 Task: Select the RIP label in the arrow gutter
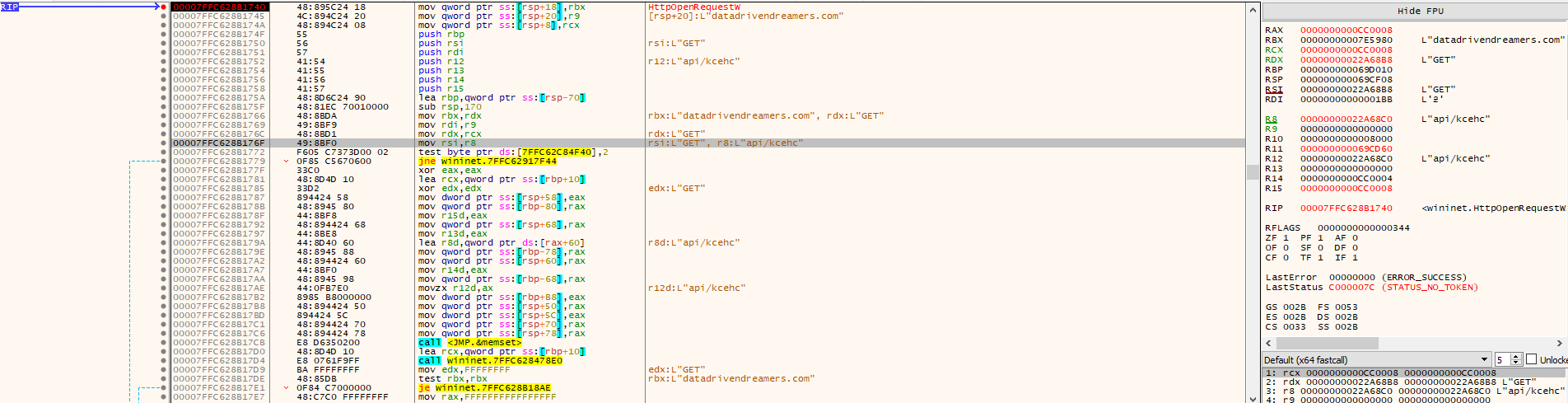coord(9,7)
